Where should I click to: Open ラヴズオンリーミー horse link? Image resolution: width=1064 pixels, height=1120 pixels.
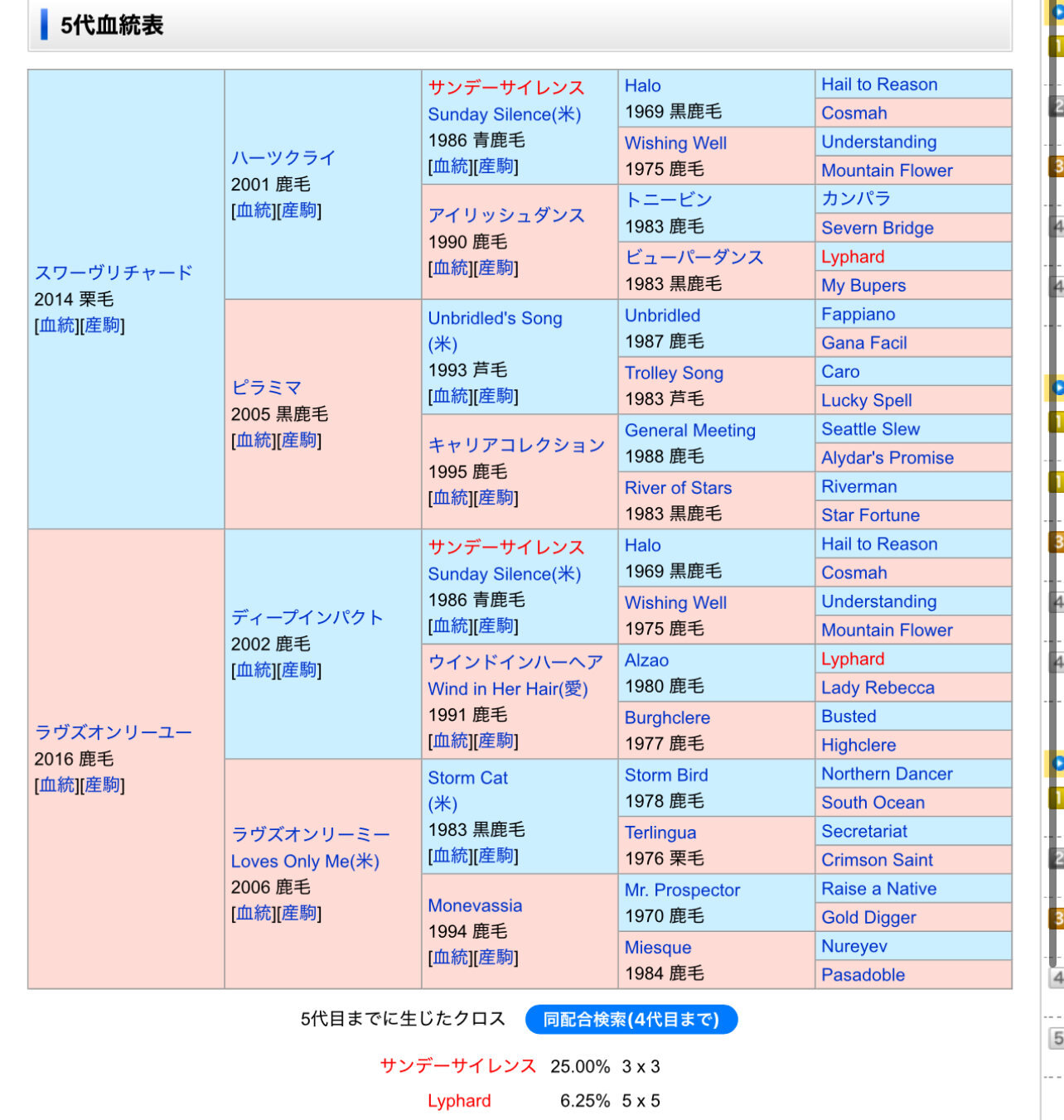[x=311, y=834]
